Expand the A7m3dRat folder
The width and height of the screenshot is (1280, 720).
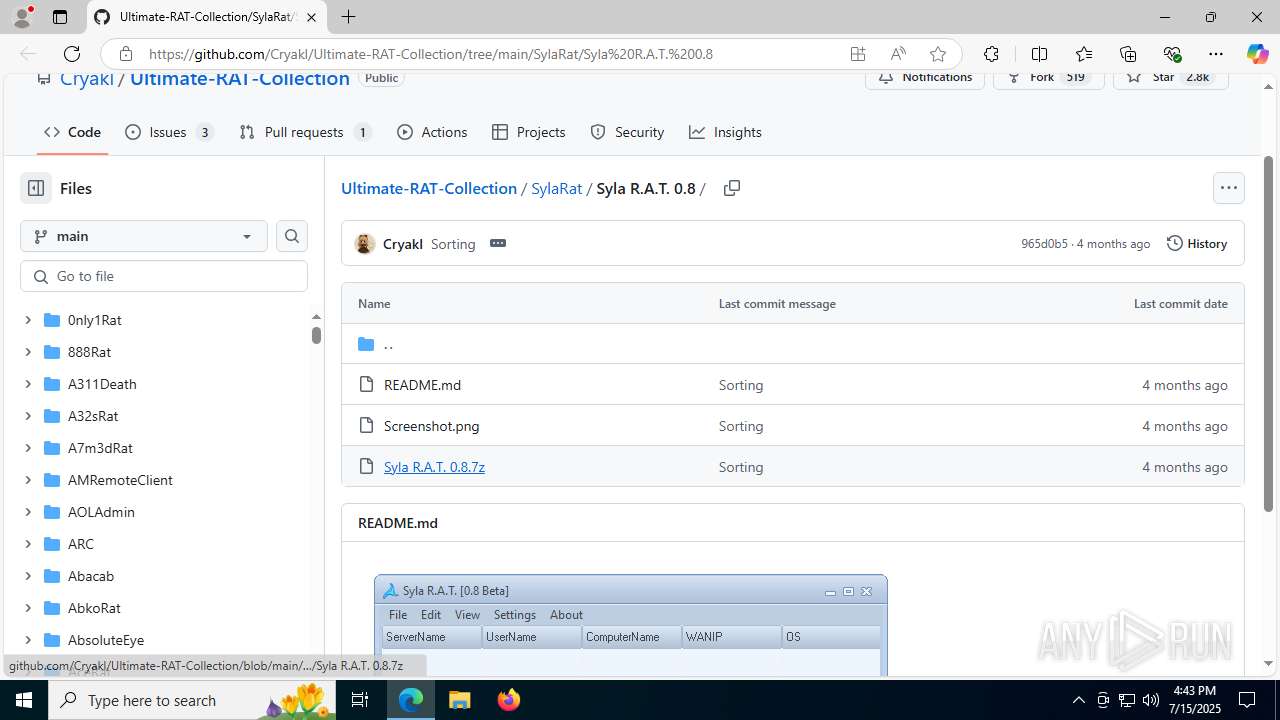click(28, 448)
